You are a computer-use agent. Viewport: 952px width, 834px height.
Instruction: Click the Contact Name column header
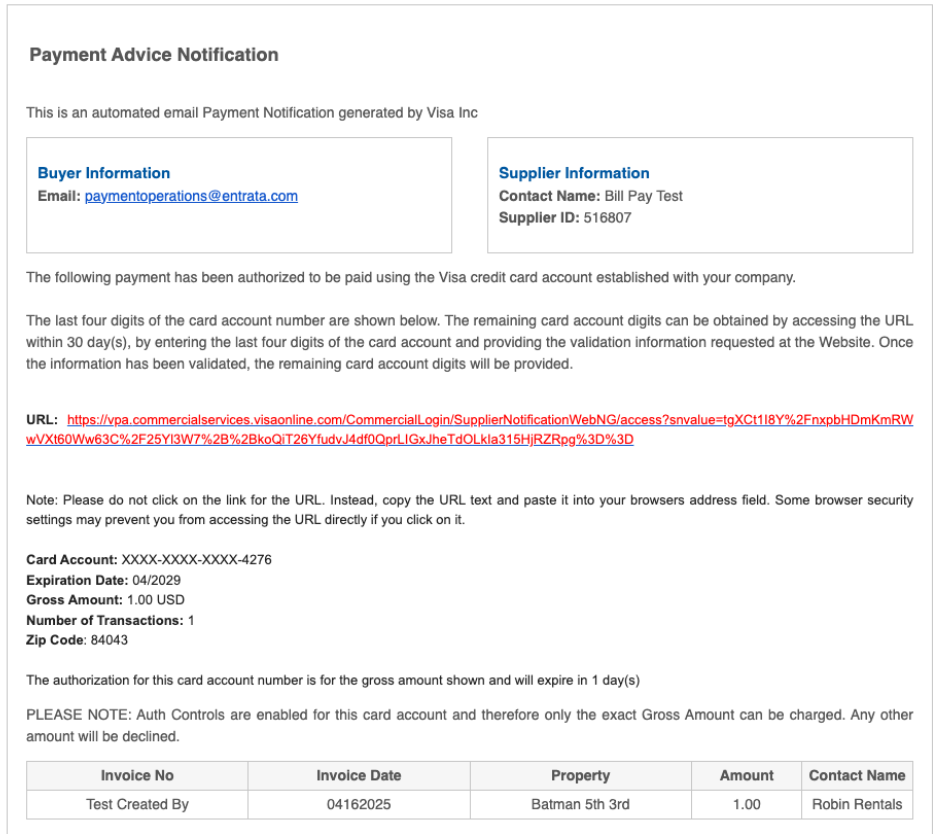pyautogui.click(x=857, y=775)
